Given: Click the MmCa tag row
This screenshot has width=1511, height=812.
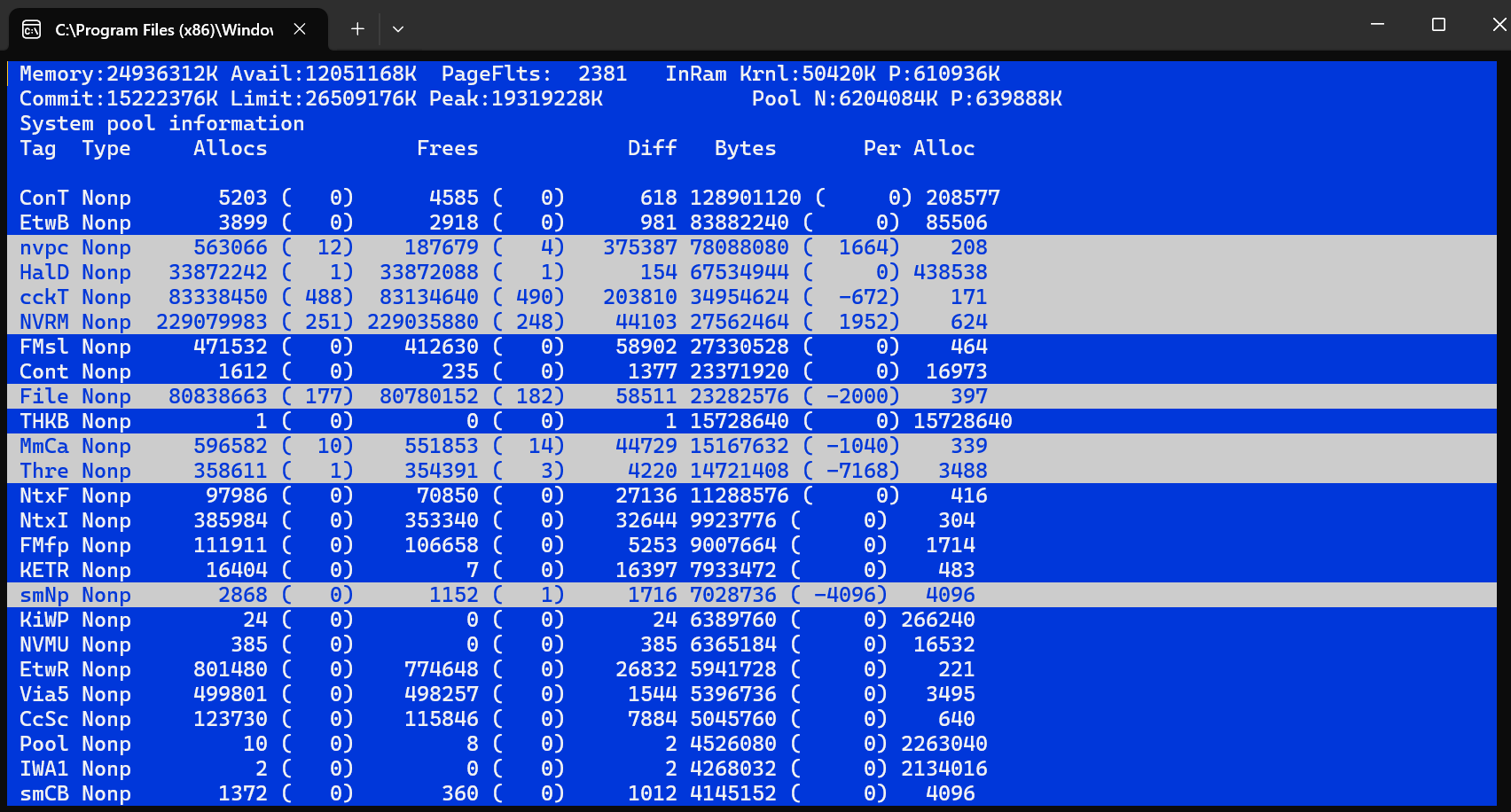Looking at the screenshot, I should pos(752,446).
